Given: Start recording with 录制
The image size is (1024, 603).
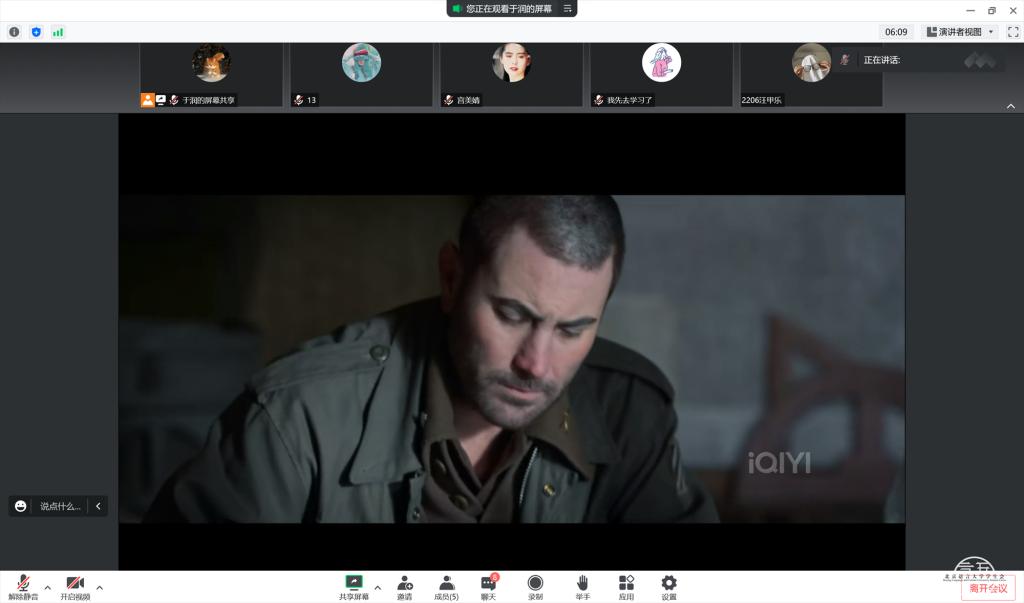Looking at the screenshot, I should point(535,587).
